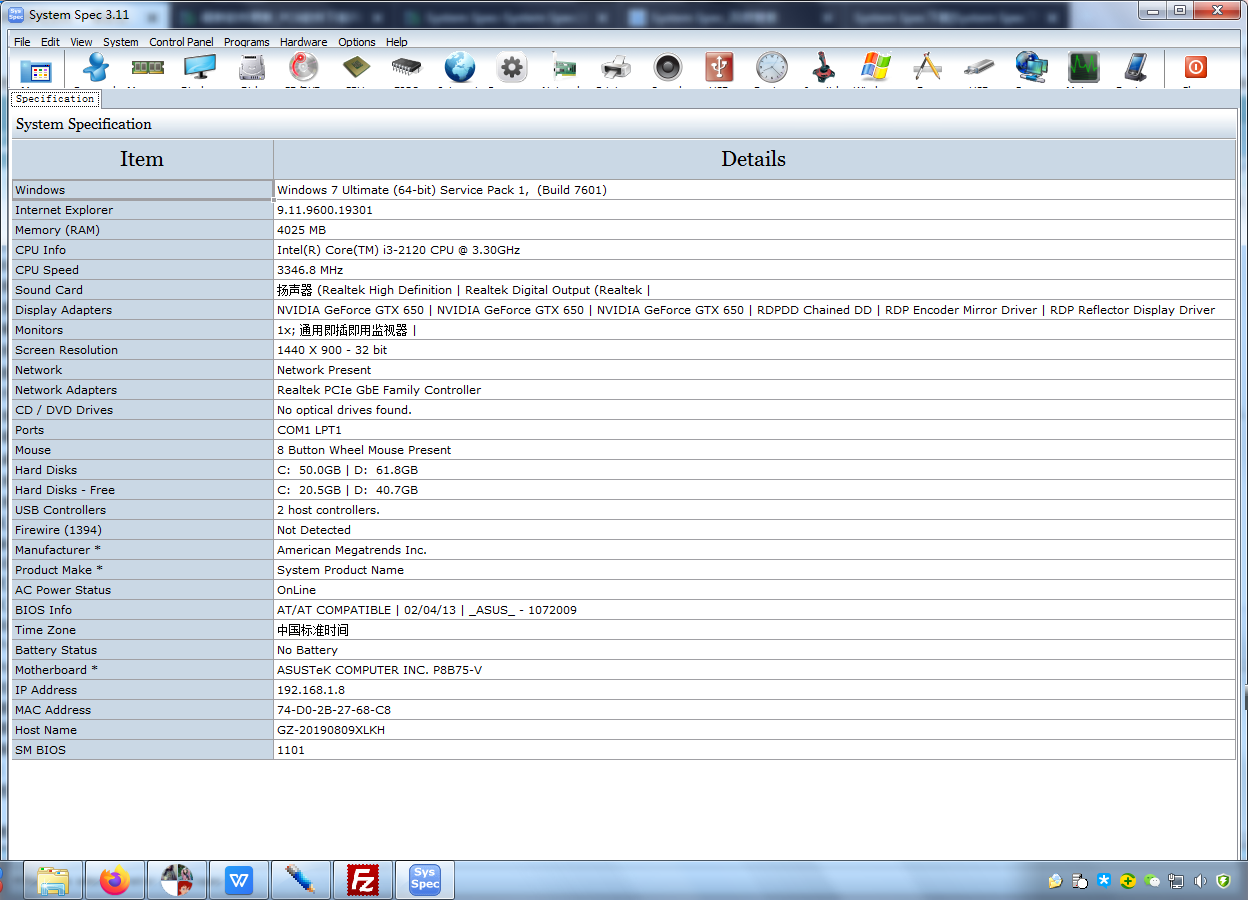Click the red power shutdown toolbar icon

point(1196,67)
